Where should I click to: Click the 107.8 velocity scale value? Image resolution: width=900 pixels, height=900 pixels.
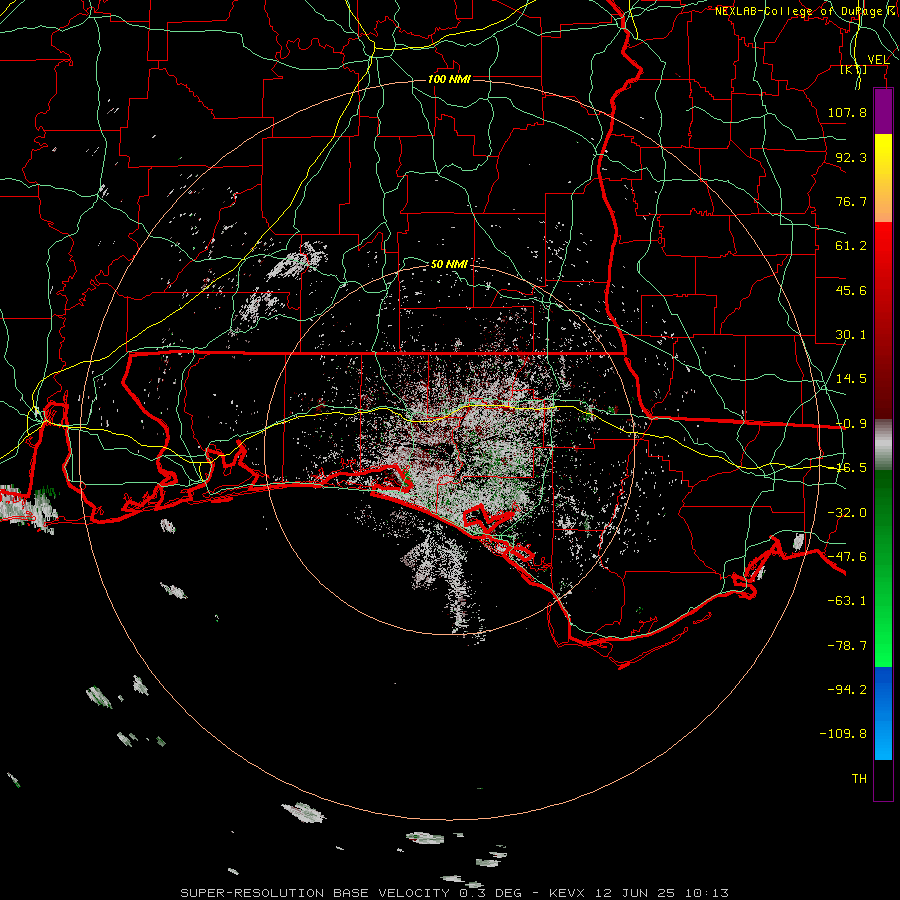point(847,112)
